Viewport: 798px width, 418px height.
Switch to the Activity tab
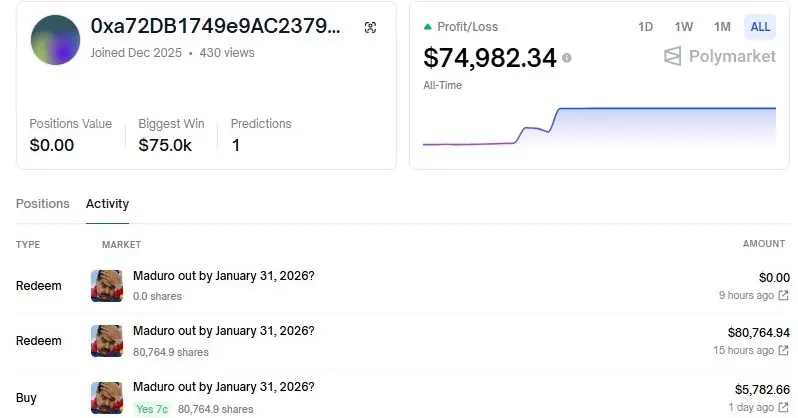107,204
